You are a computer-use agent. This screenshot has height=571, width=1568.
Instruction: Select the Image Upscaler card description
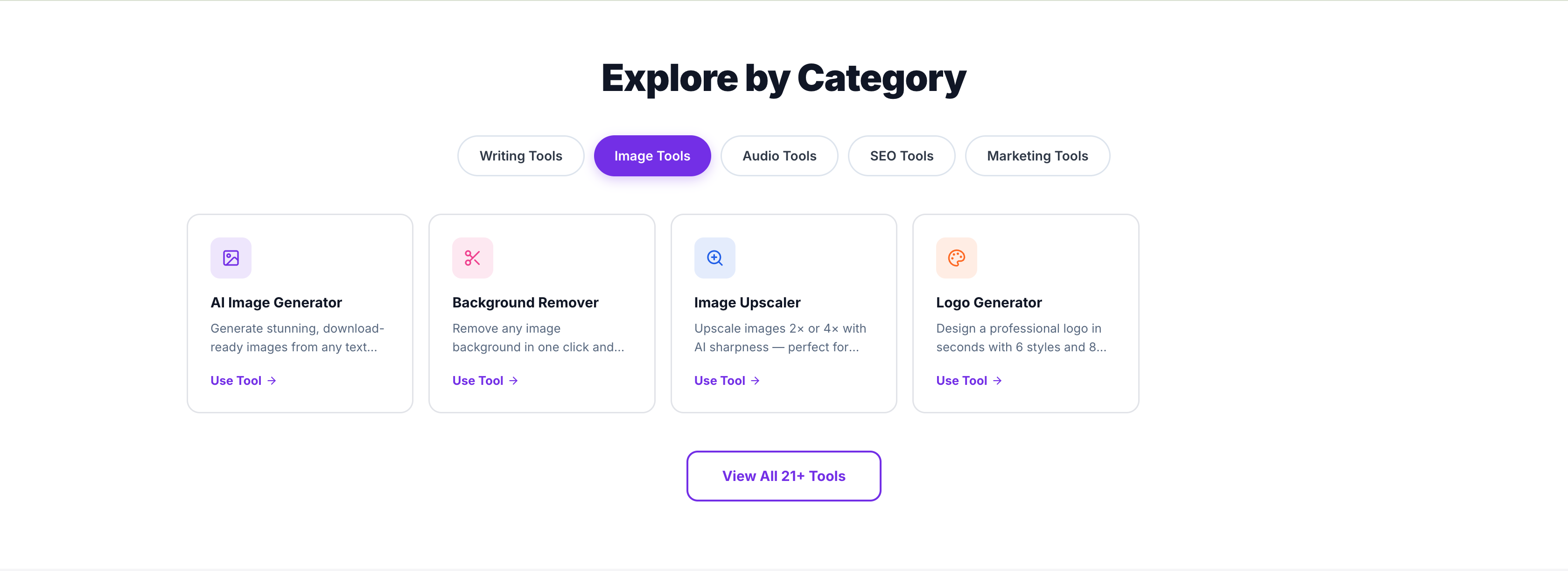coord(780,338)
